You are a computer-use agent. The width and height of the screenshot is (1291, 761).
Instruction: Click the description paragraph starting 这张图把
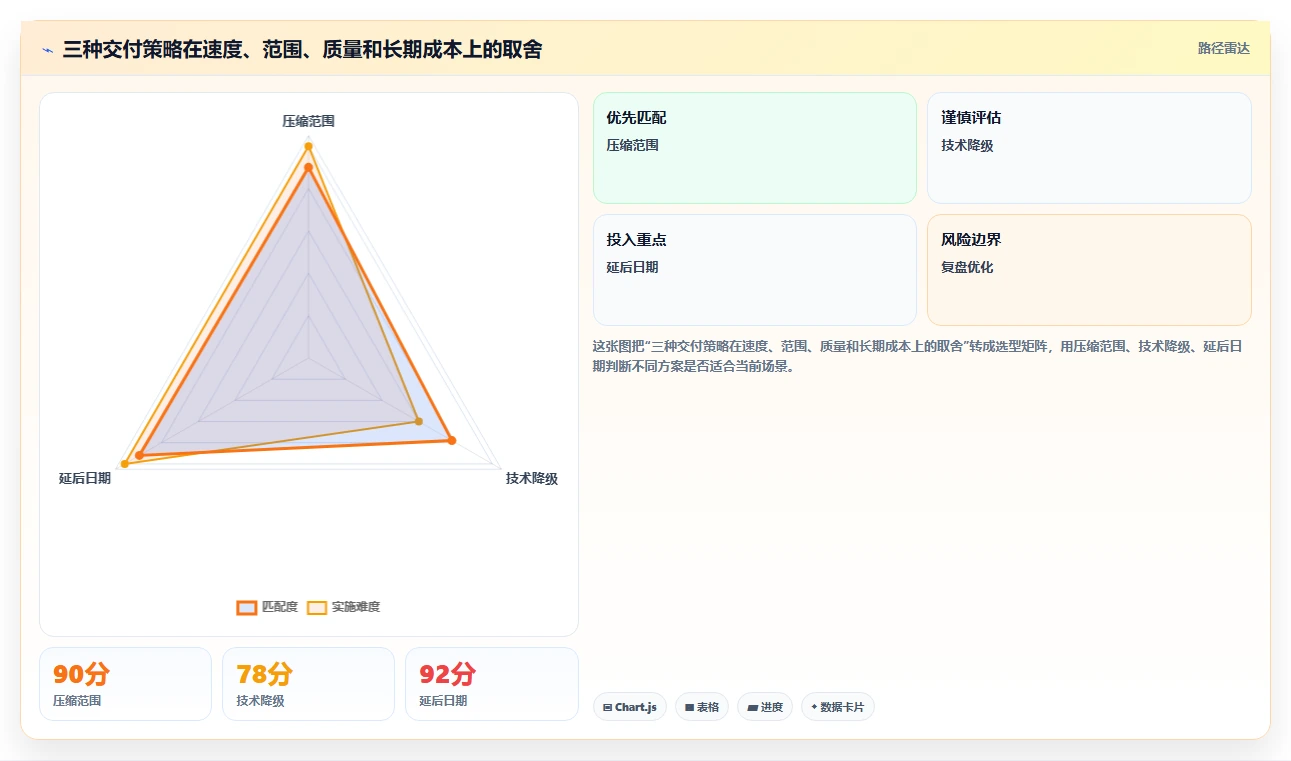(918, 356)
